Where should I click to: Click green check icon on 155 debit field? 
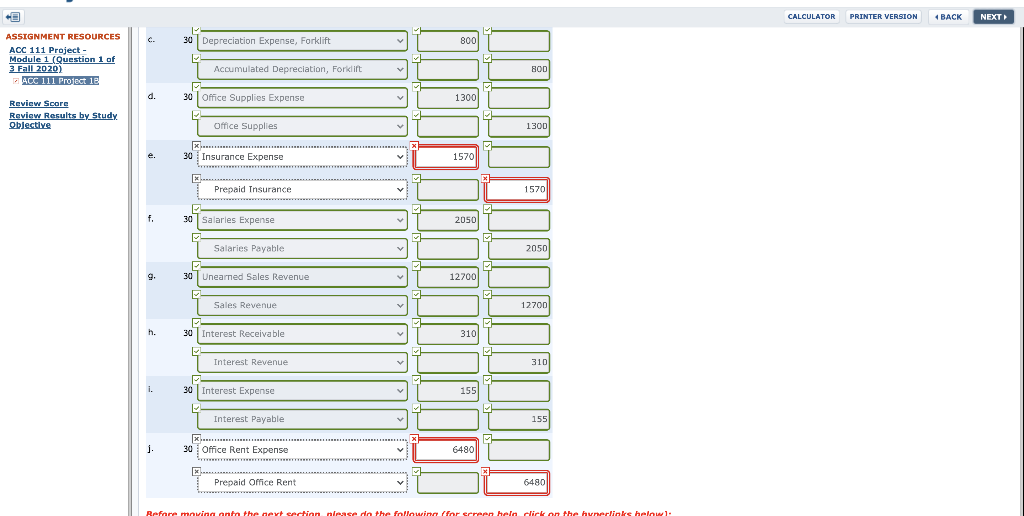point(417,379)
